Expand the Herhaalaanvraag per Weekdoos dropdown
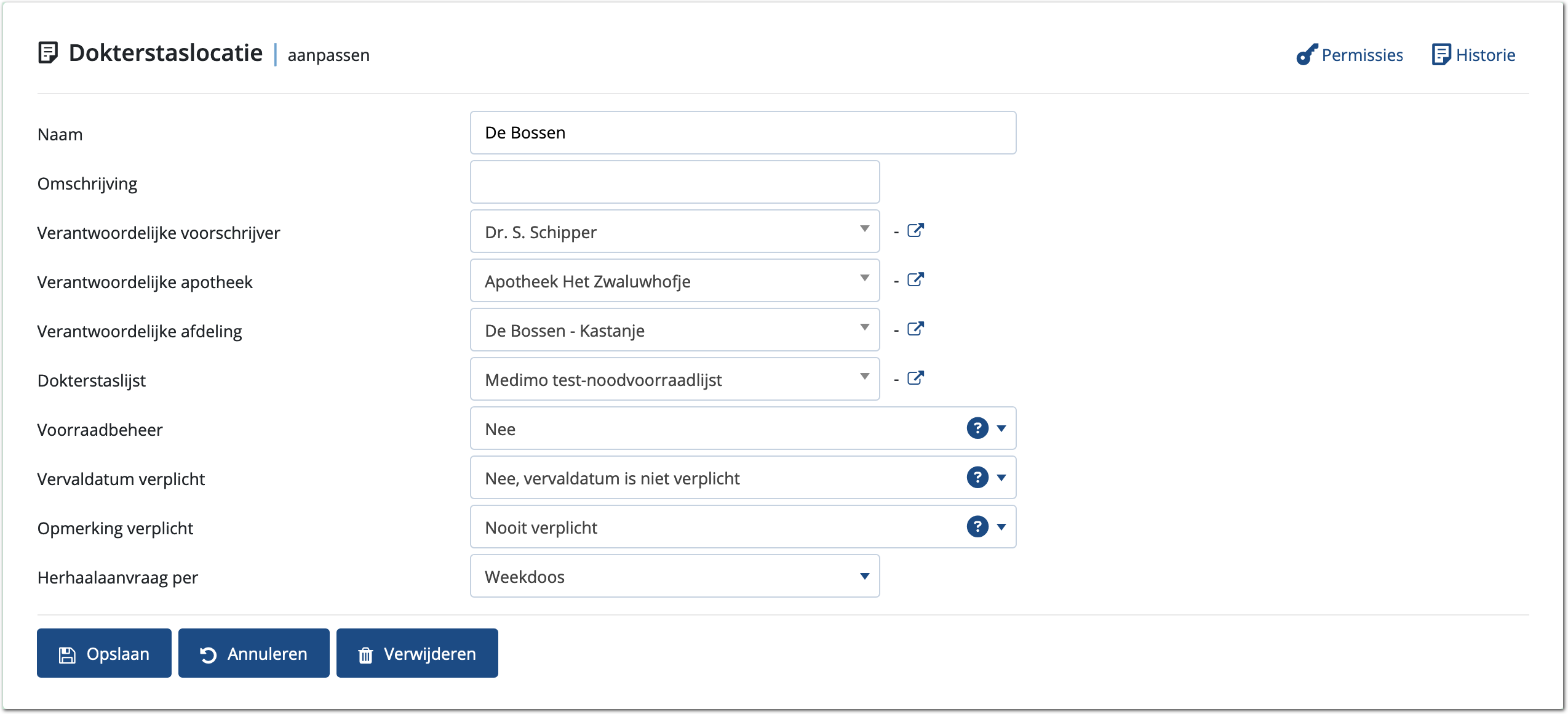Viewport: 1568px width, 714px height. tap(864, 577)
